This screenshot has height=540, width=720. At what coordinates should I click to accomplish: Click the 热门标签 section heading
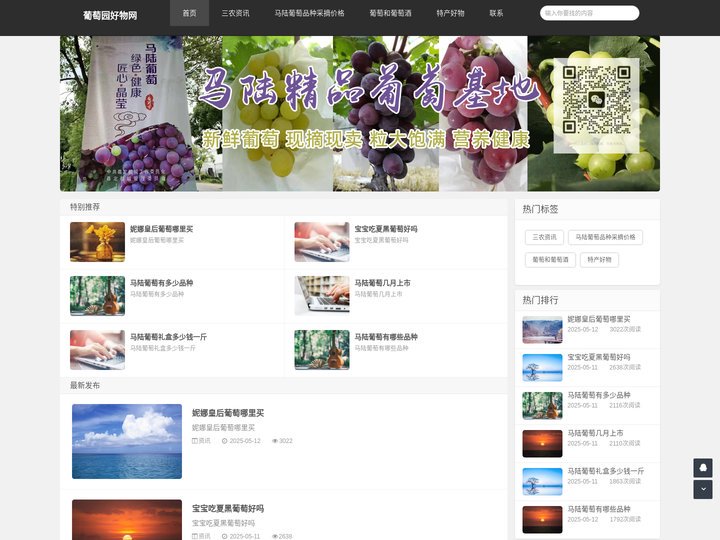(540, 209)
